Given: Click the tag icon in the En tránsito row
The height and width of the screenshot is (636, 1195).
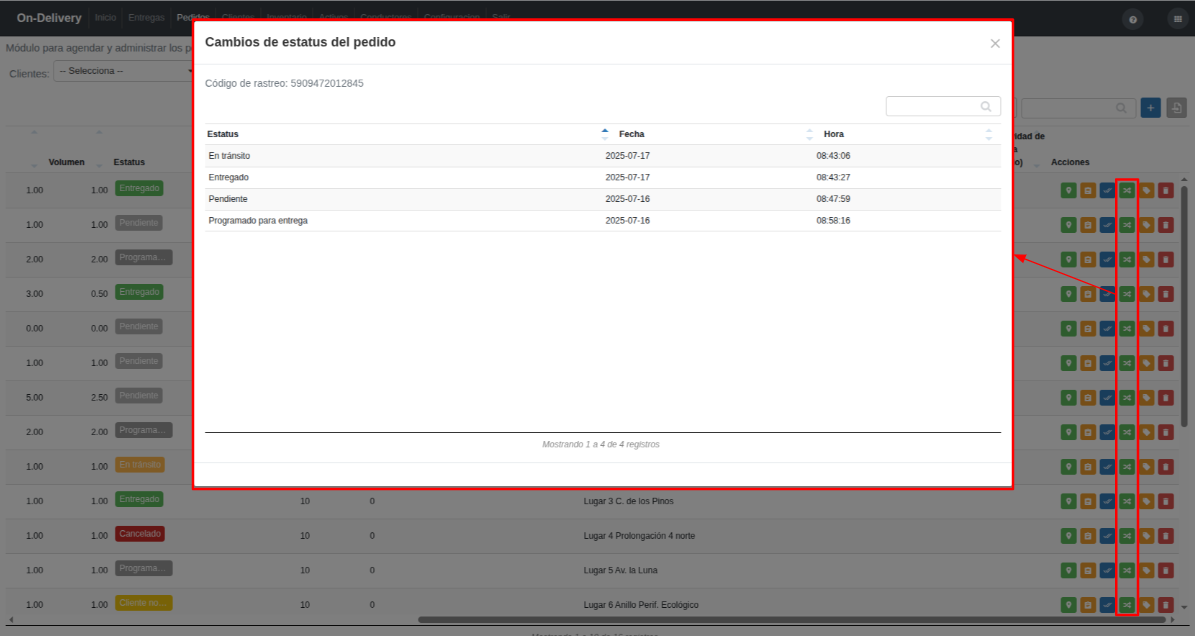Looking at the screenshot, I should pos(1146,466).
